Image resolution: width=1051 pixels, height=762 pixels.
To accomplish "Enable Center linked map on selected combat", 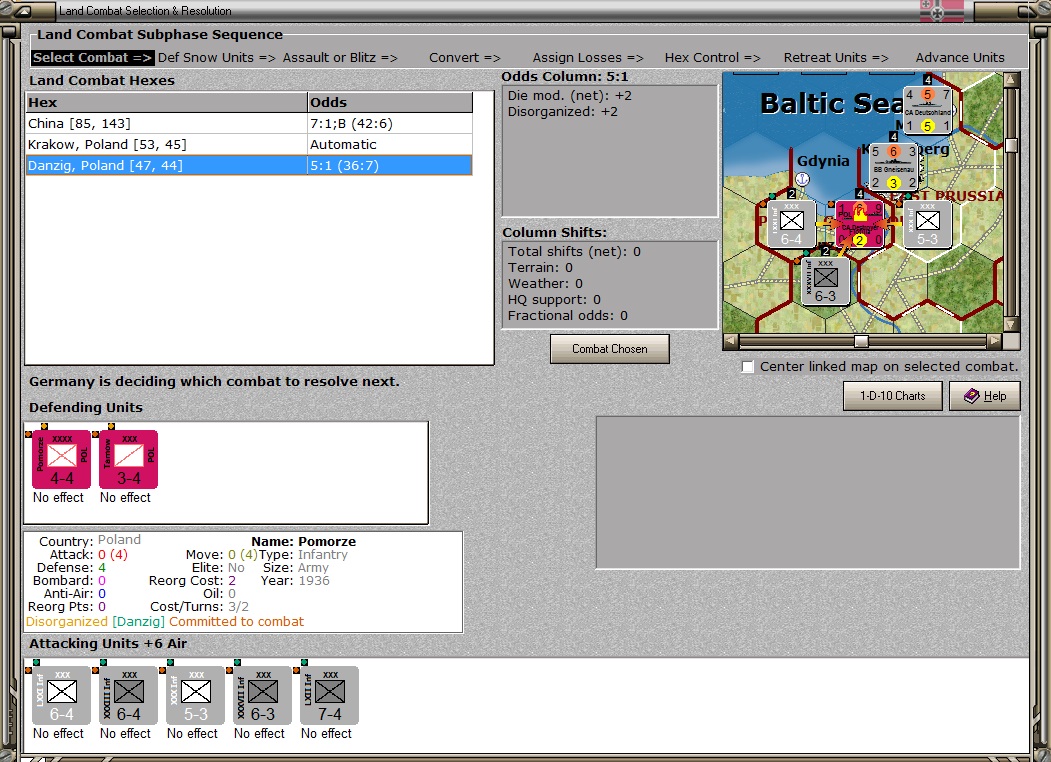I will (748, 367).
